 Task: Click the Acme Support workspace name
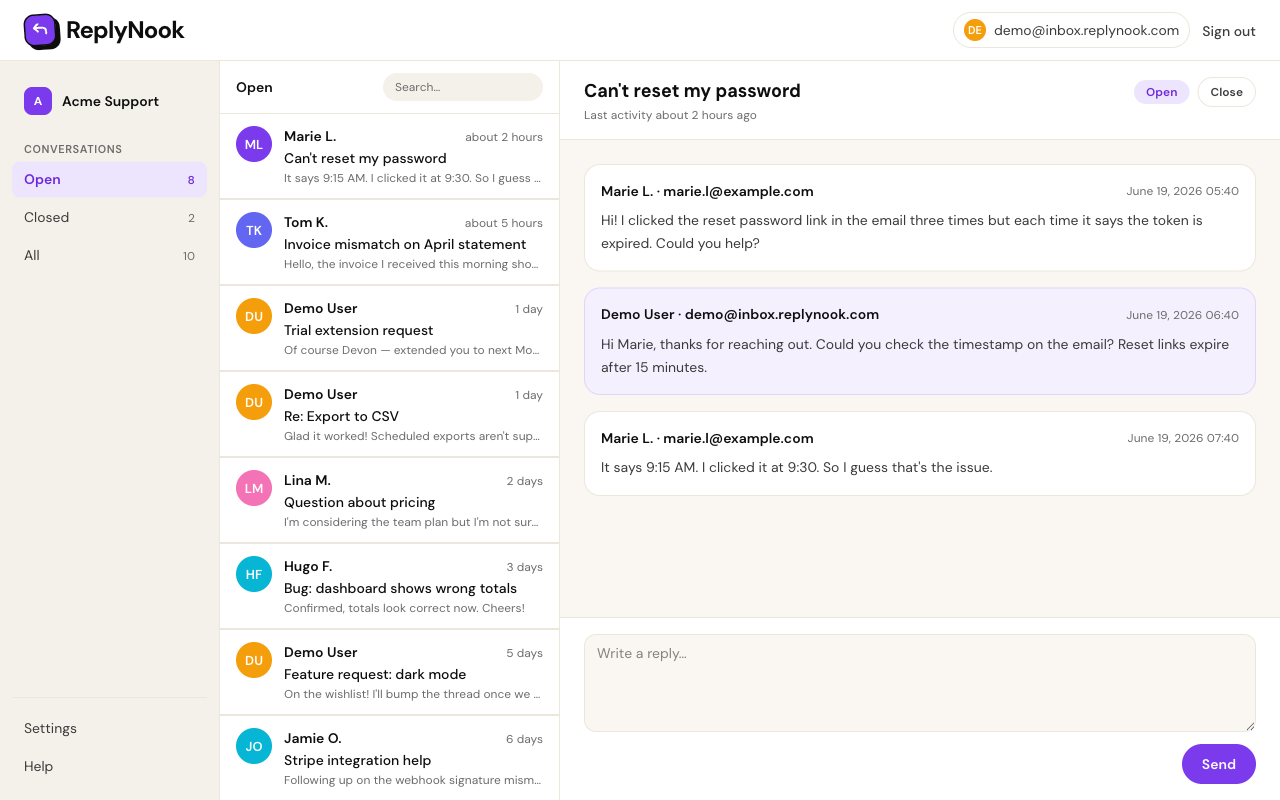[110, 101]
